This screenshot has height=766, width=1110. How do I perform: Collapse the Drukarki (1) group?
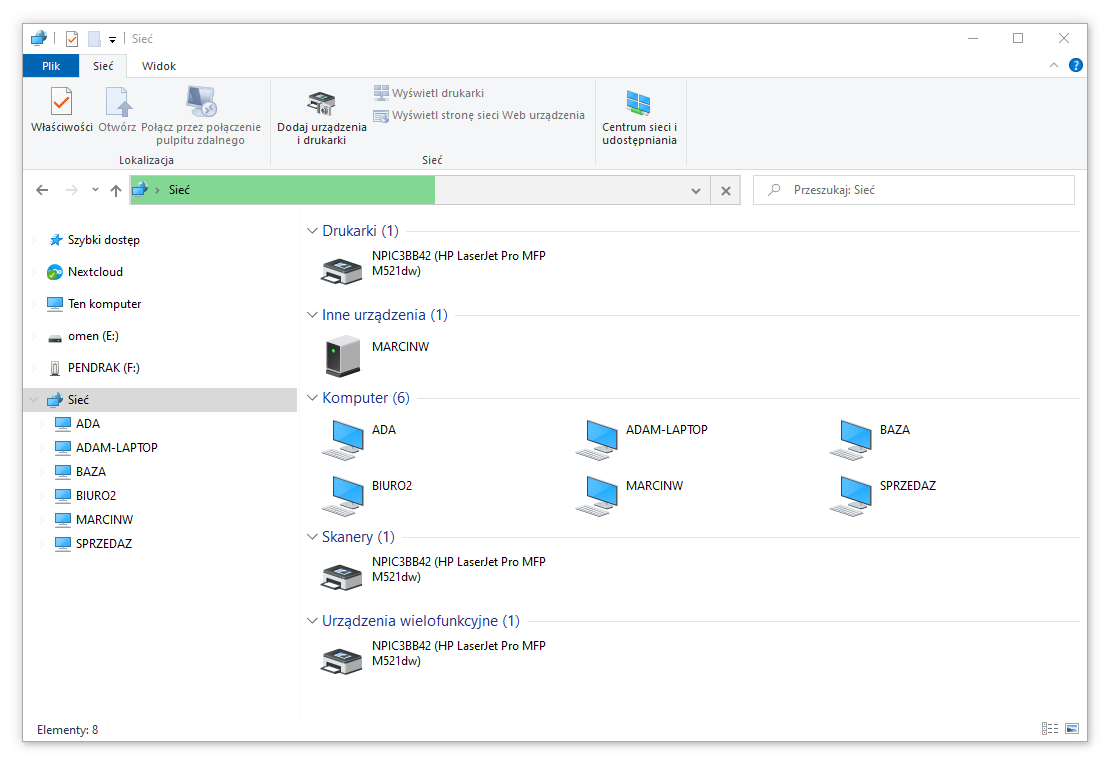(312, 231)
